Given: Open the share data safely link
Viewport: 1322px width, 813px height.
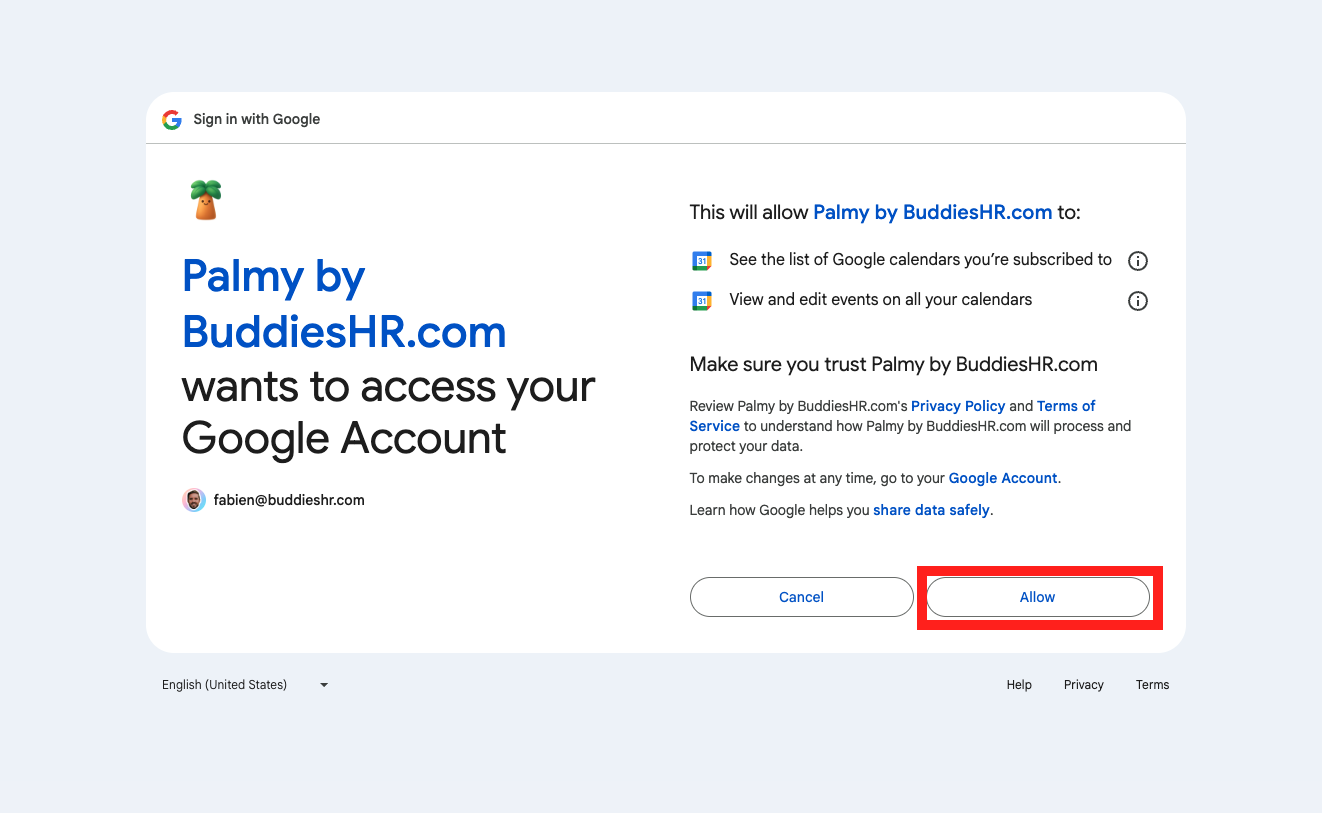Looking at the screenshot, I should tap(931, 510).
